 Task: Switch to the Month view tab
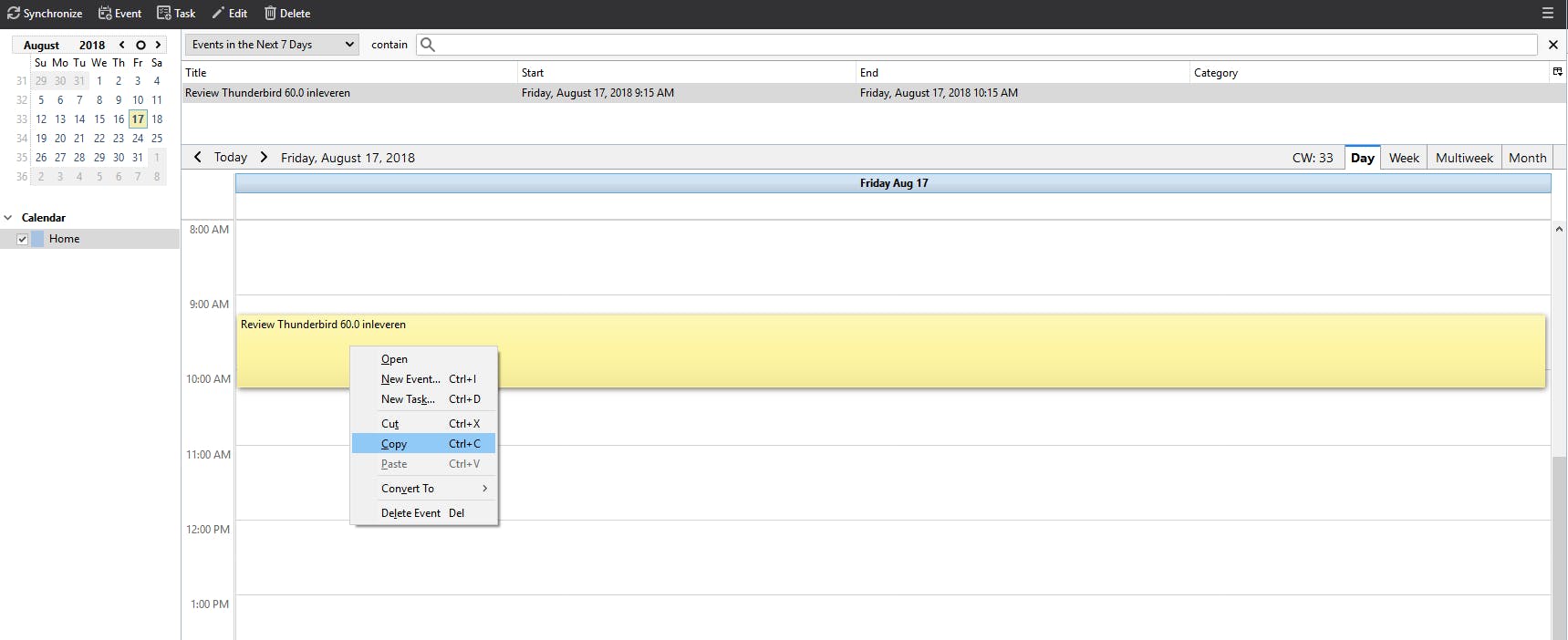tap(1527, 158)
